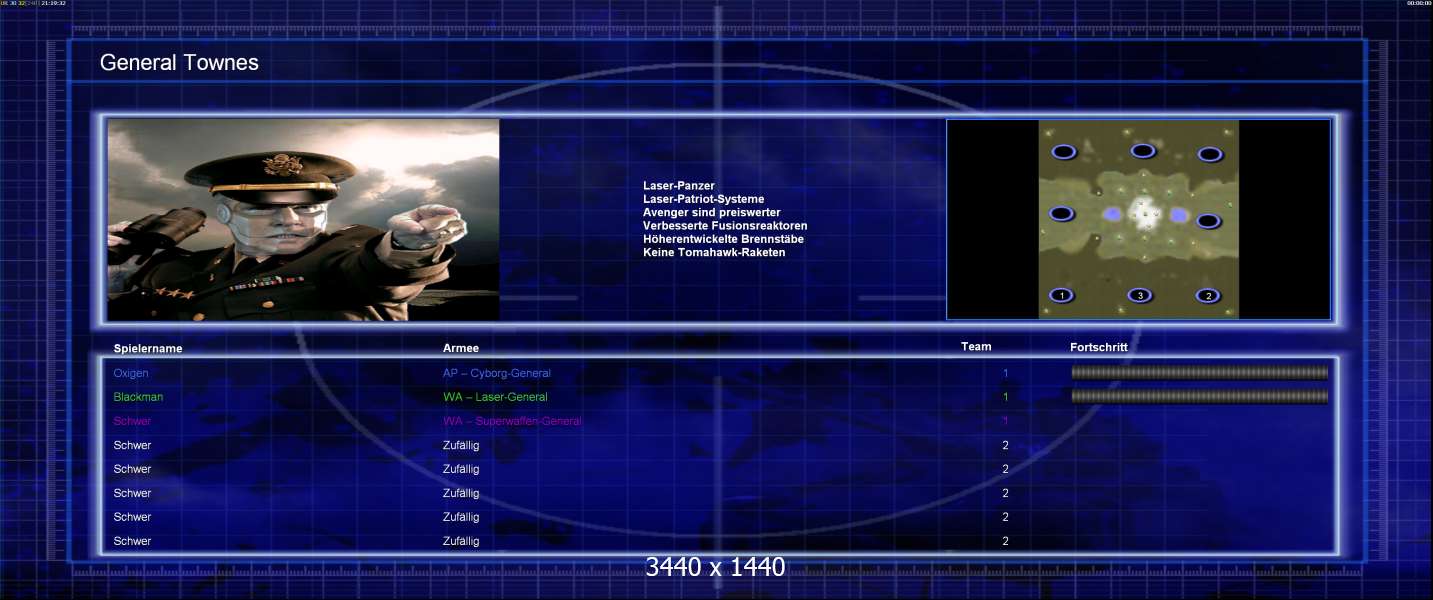This screenshot has height=600, width=1433.
Task: Select the General Townes portrait image
Action: click(x=304, y=220)
